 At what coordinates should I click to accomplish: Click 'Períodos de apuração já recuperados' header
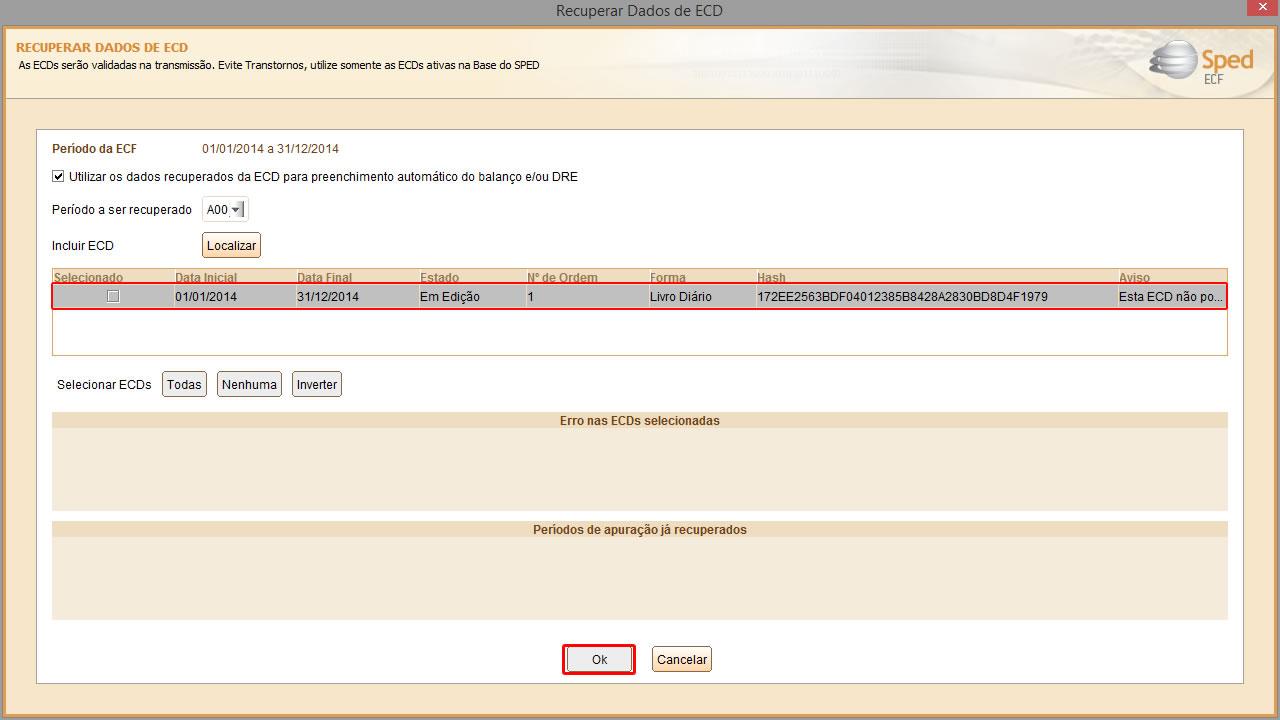pyautogui.click(x=640, y=529)
